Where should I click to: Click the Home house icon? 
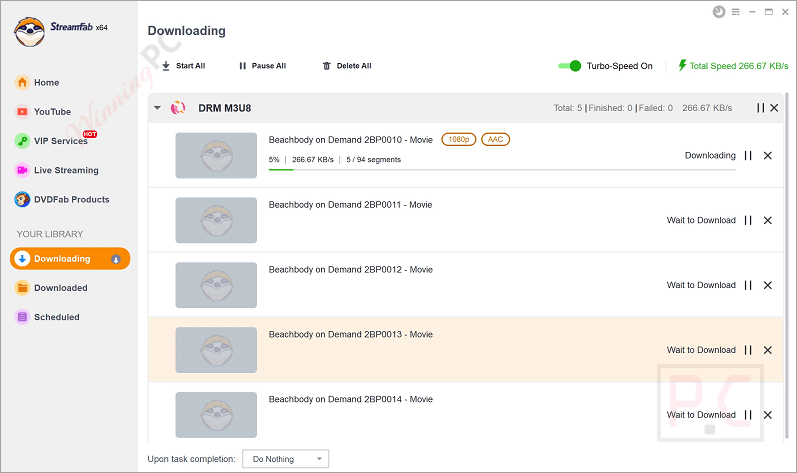[x=22, y=82]
